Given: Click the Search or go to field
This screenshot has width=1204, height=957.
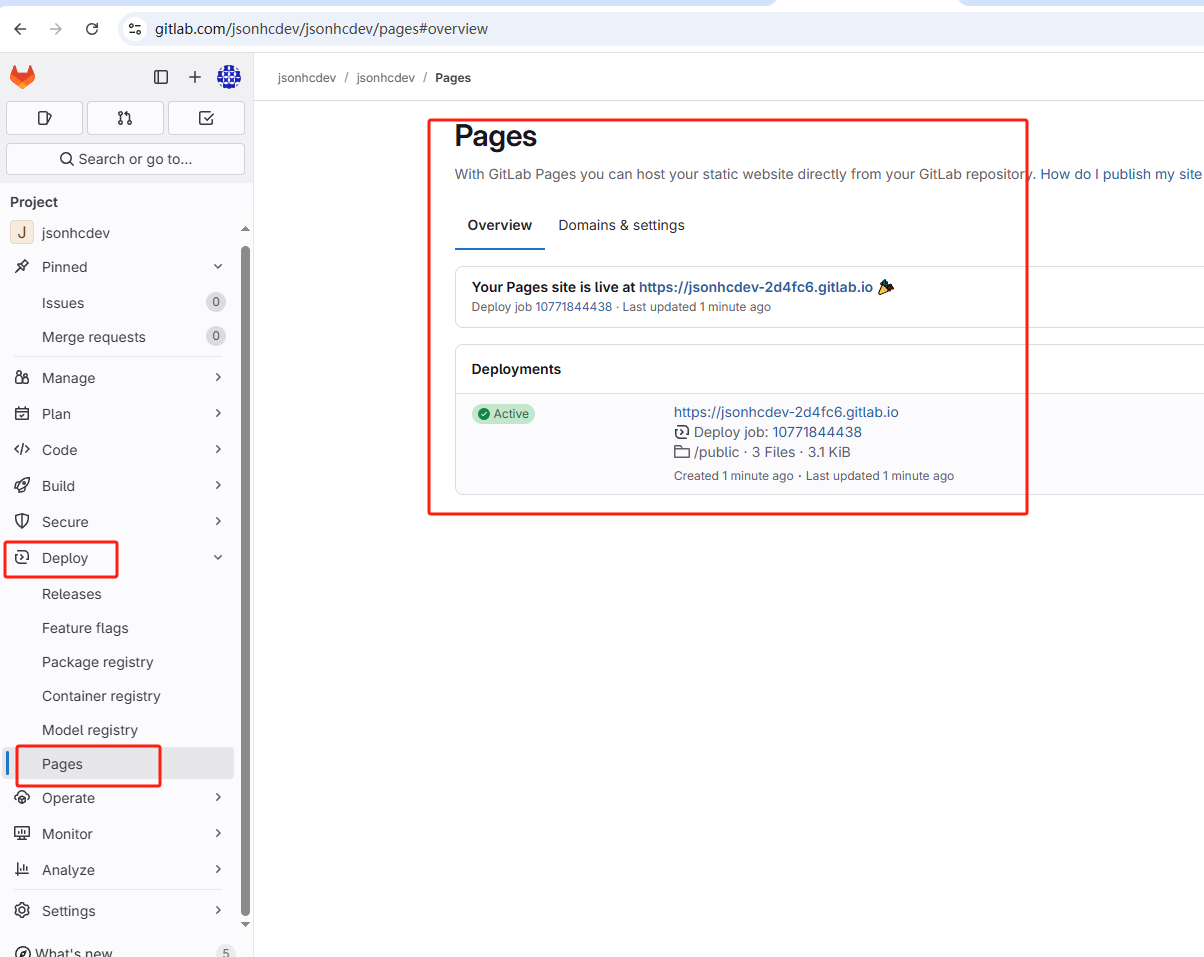Looking at the screenshot, I should [125, 159].
